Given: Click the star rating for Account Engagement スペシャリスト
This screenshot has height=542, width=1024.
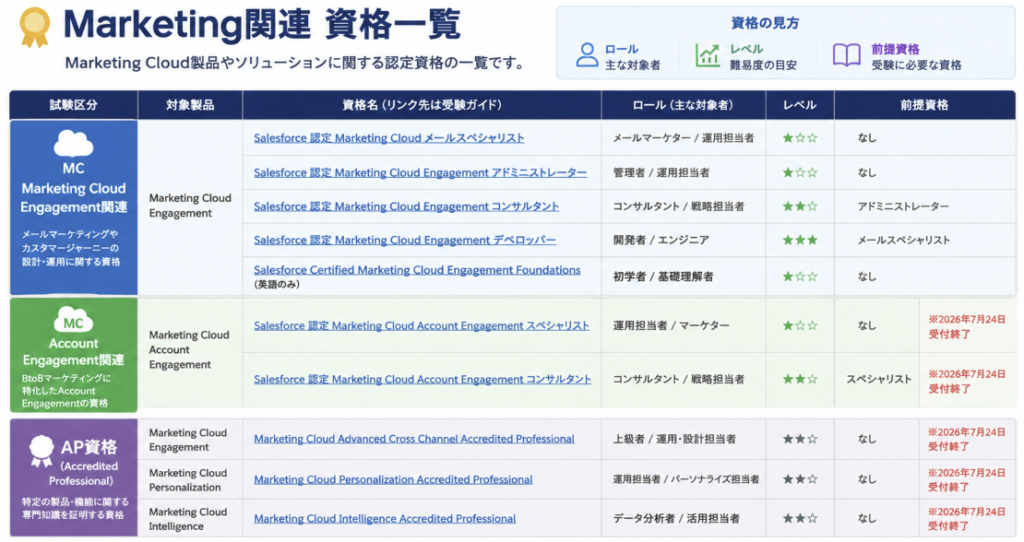Looking at the screenshot, I should point(800,325).
